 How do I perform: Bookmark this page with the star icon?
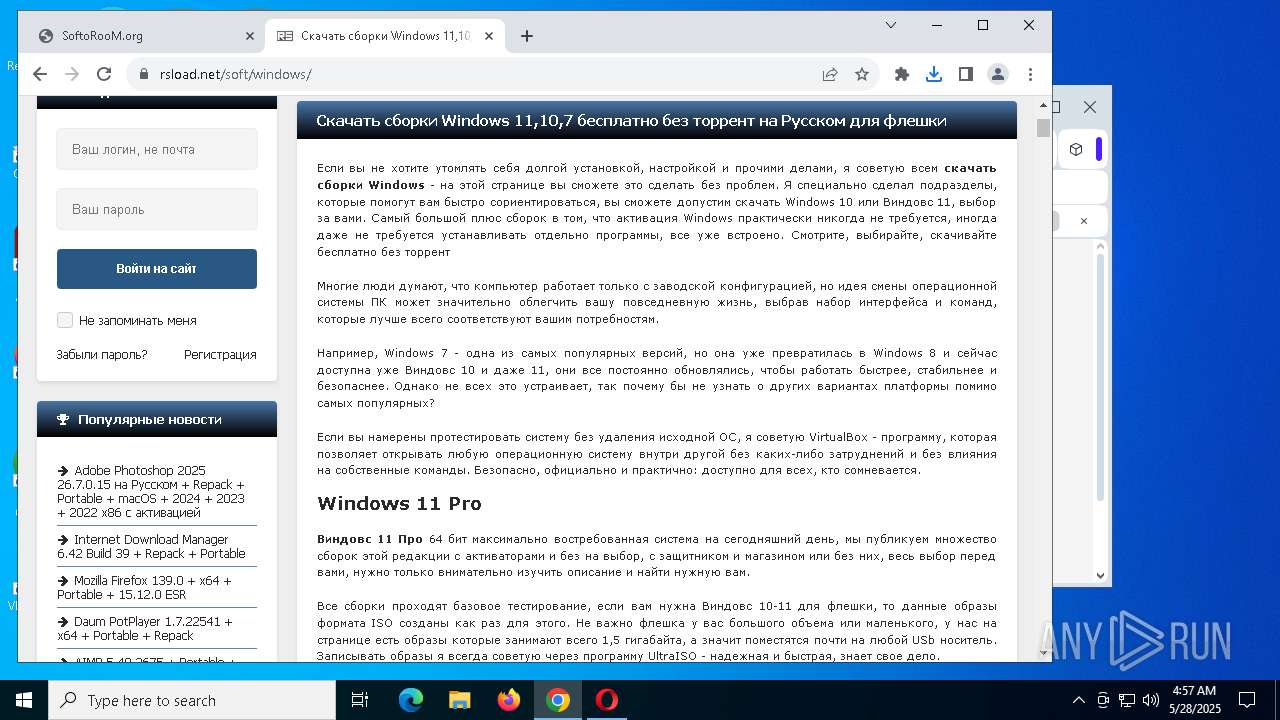tap(862, 74)
